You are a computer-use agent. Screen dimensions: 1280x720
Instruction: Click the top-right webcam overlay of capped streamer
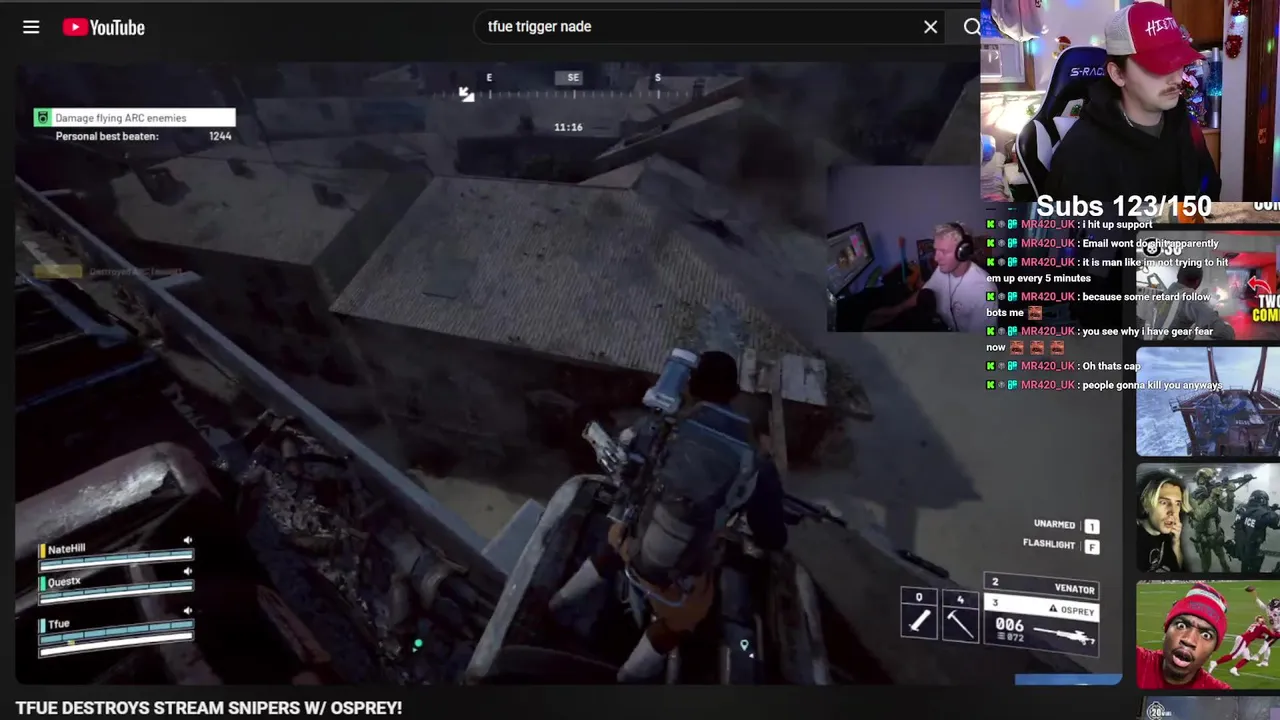(x=1130, y=100)
